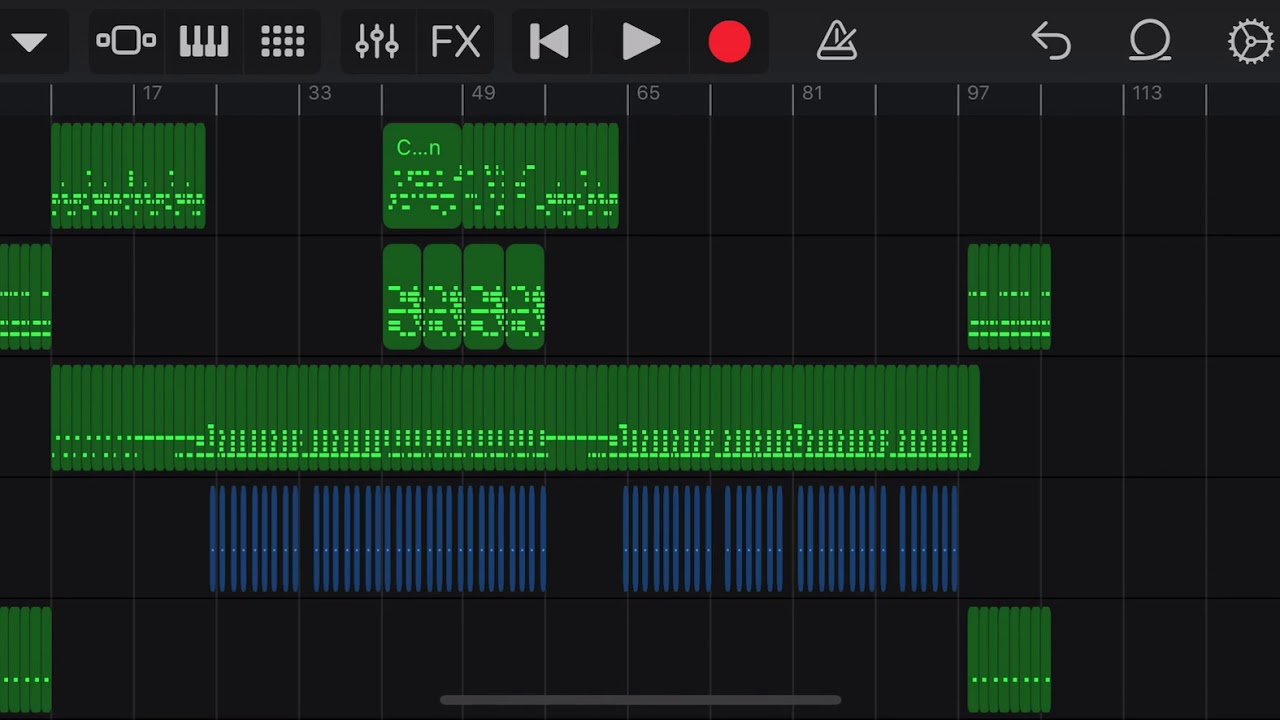Tap the horizontal scroll indicator at bottom
Screen dimensions: 1280x720
pos(640,700)
